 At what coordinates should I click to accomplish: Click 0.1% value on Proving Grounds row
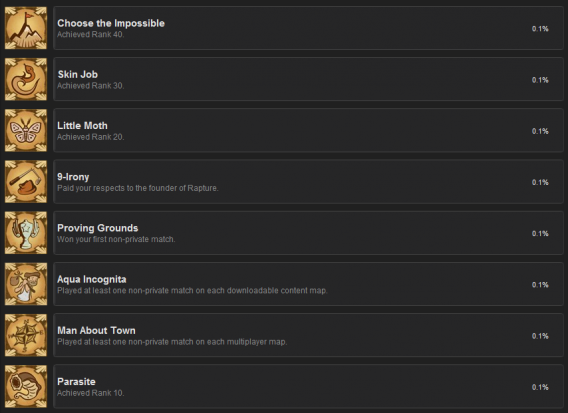[540, 234]
